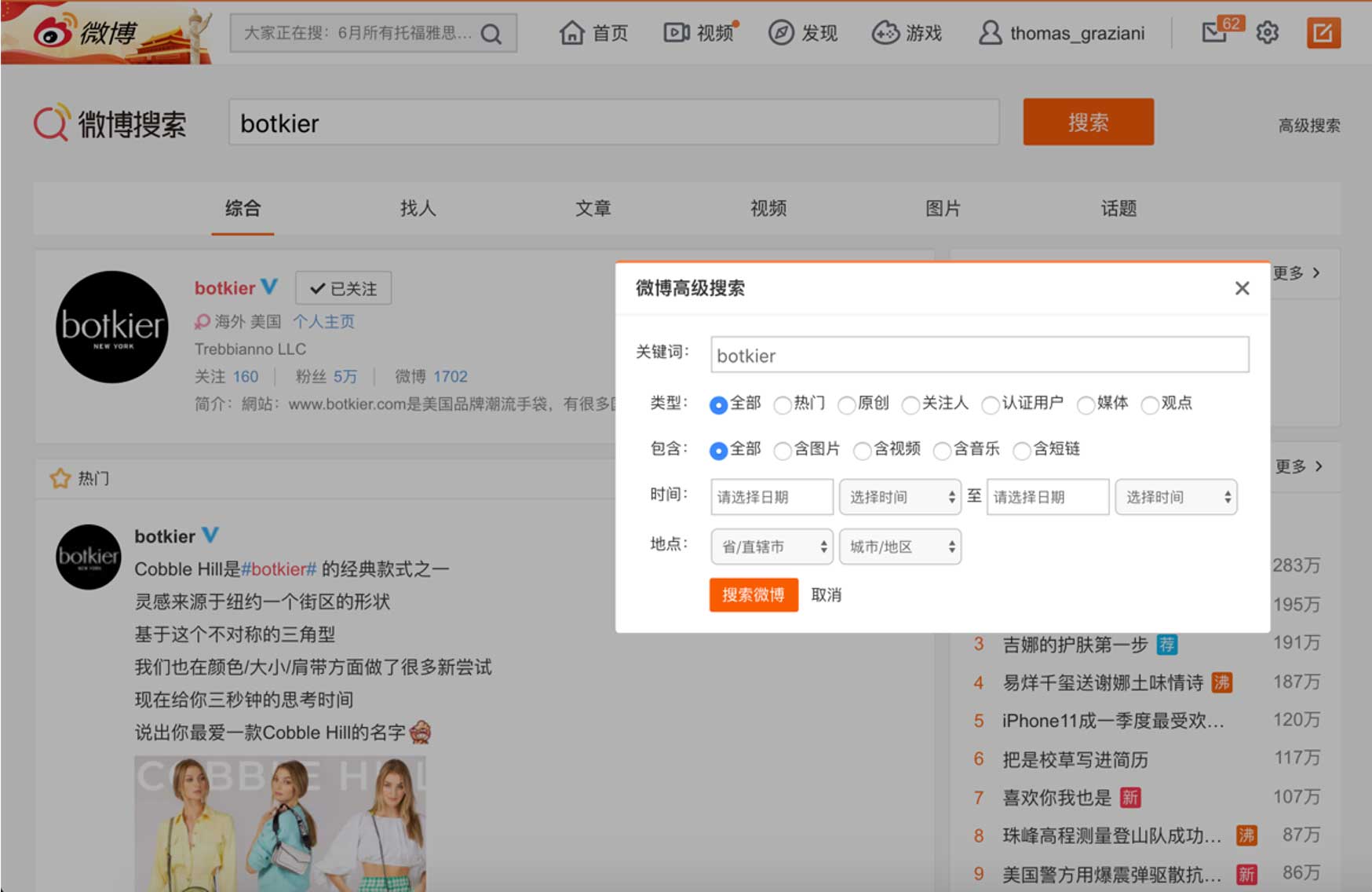Switch to 话题 tab
The image size is (1372, 892).
tap(1118, 208)
